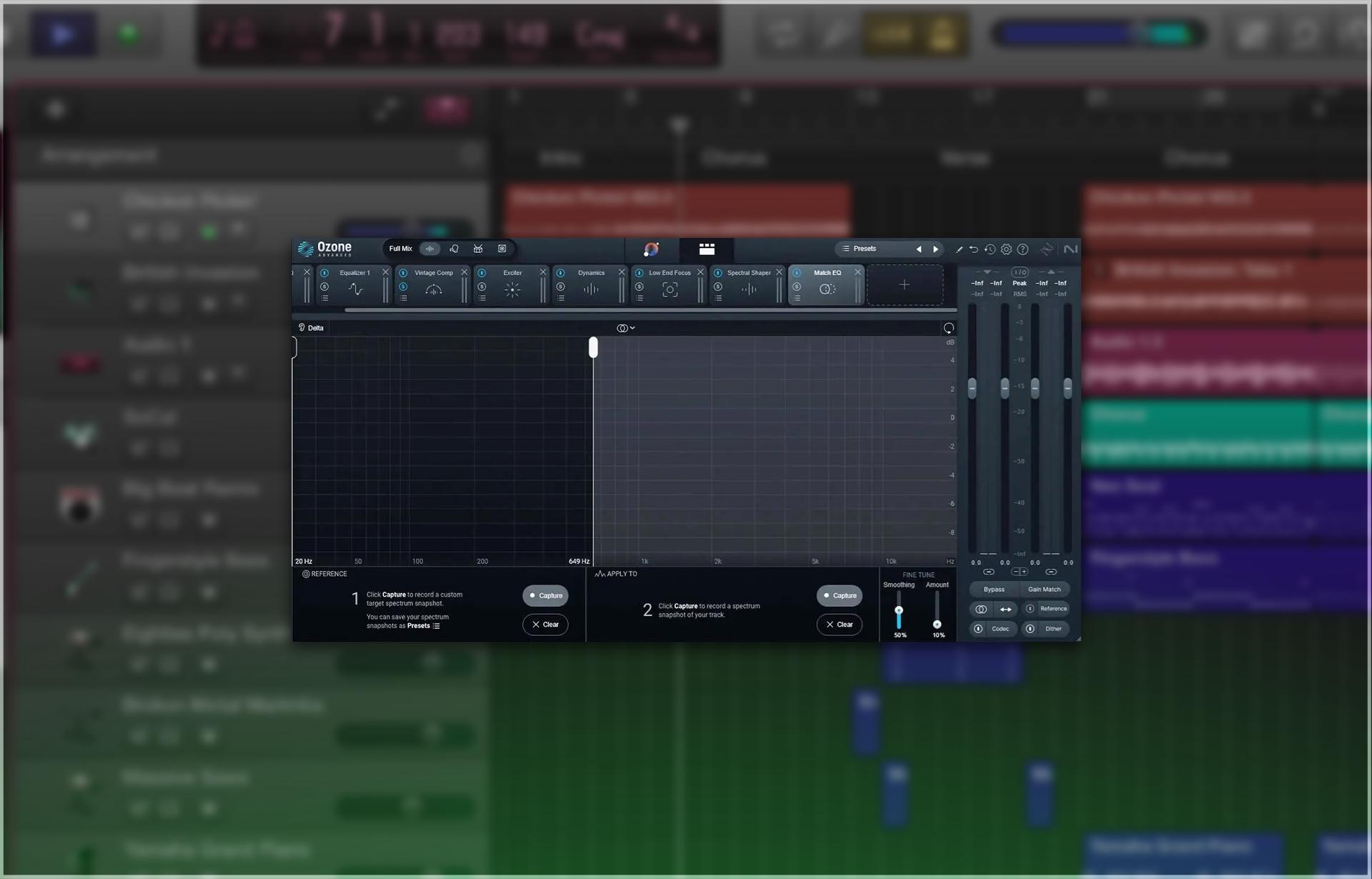Viewport: 1372px width, 879px height.
Task: Toggle the Vintage Comp power button
Action: (x=403, y=273)
